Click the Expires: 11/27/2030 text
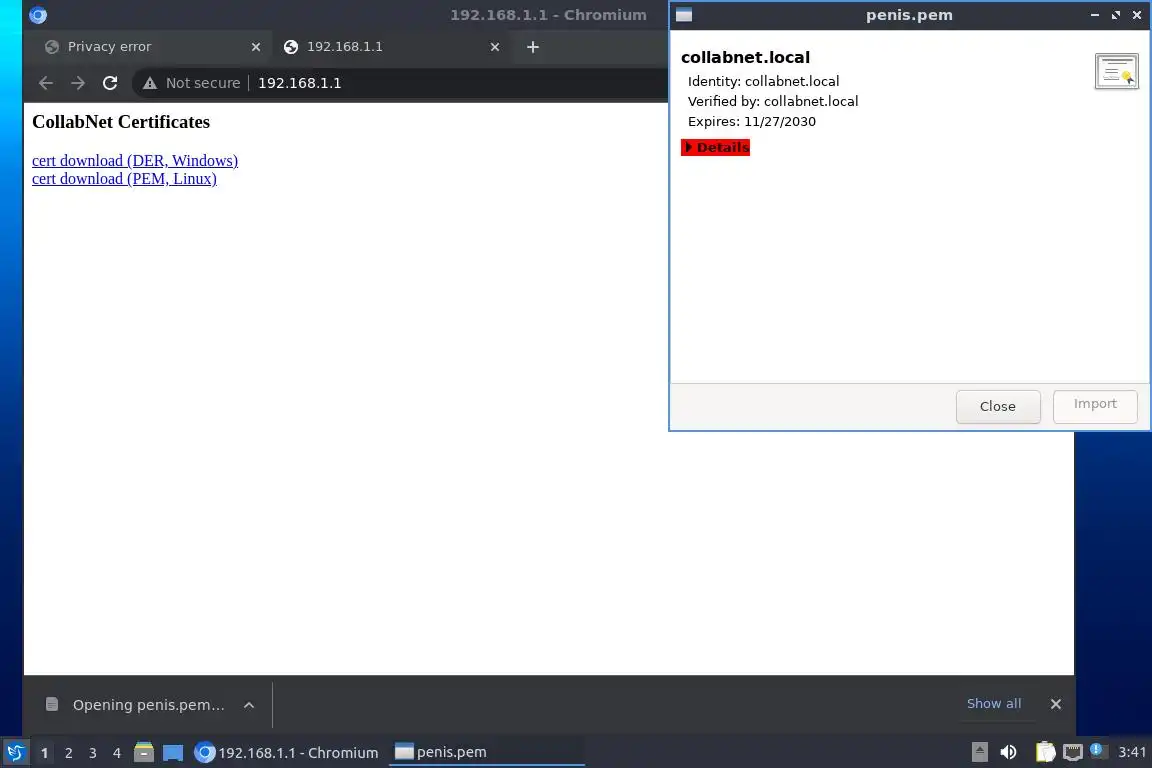The width and height of the screenshot is (1152, 768). 752,122
